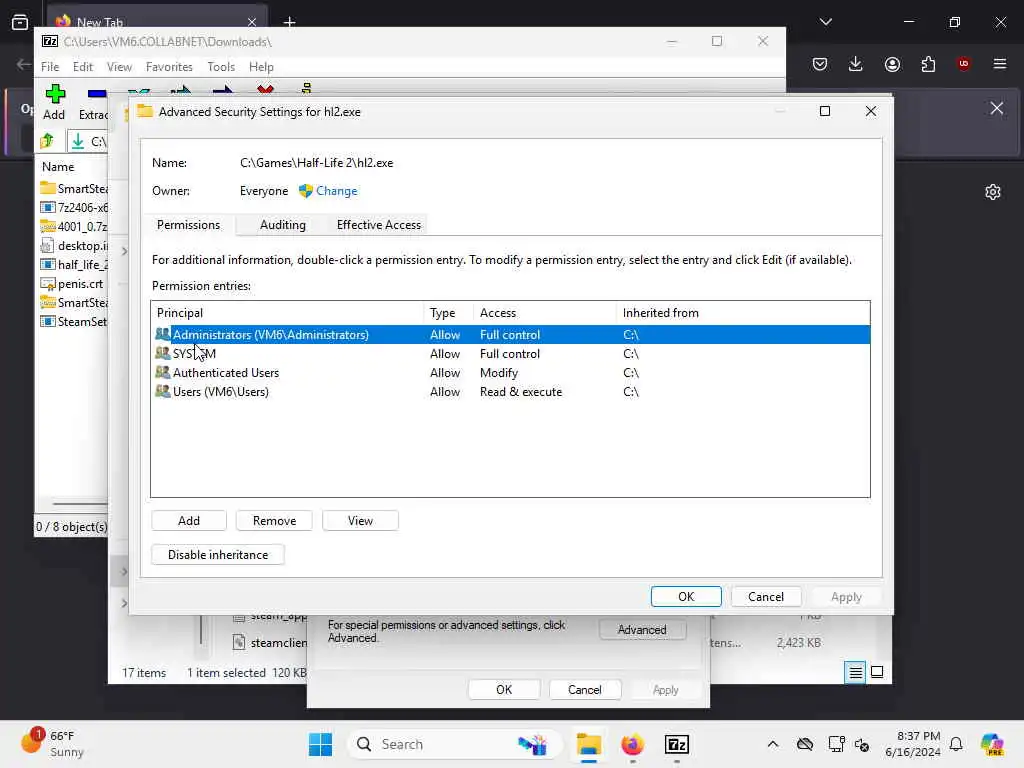Switch Explorer to large icons view

pos(877,672)
